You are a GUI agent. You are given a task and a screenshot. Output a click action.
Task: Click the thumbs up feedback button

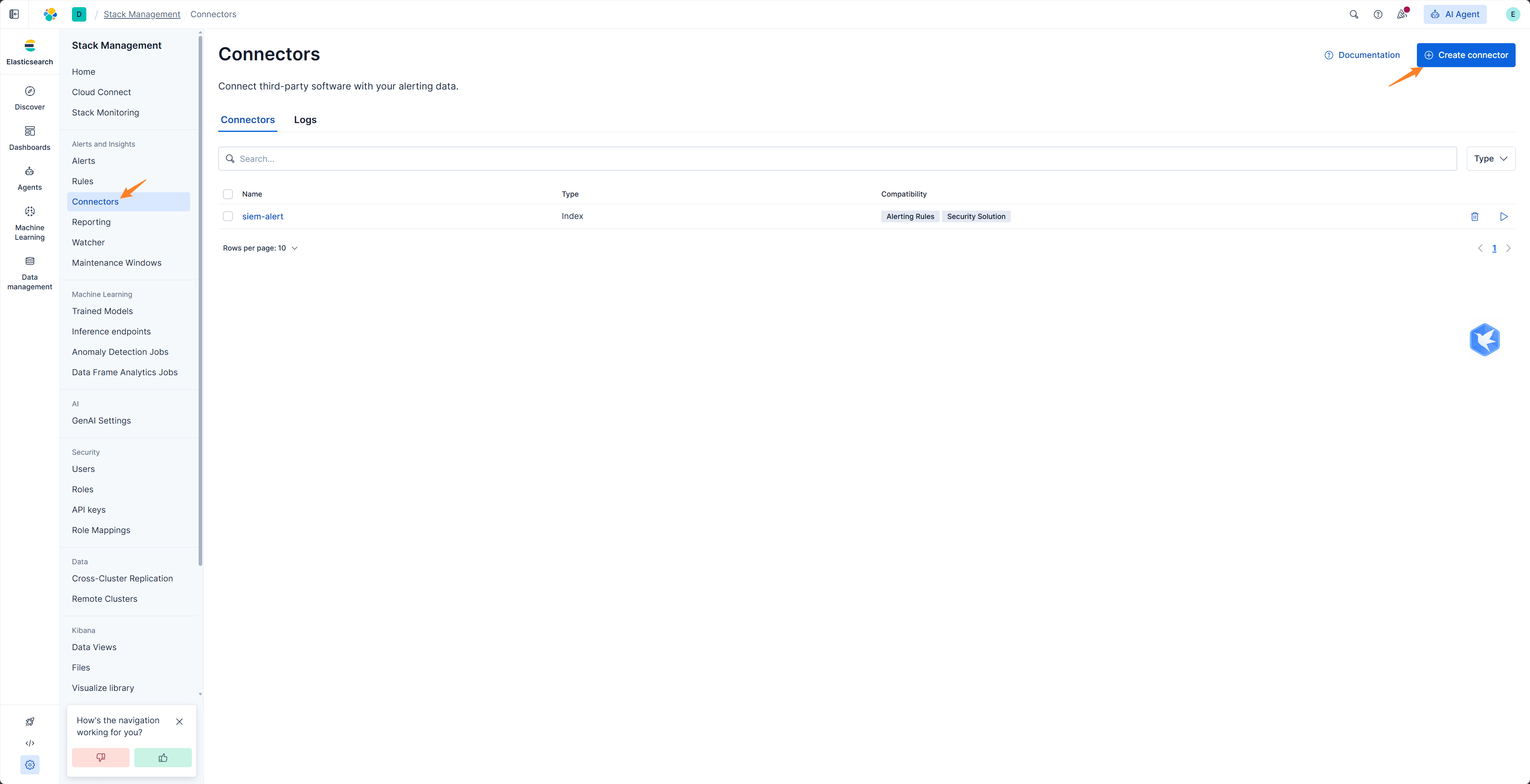[163, 757]
